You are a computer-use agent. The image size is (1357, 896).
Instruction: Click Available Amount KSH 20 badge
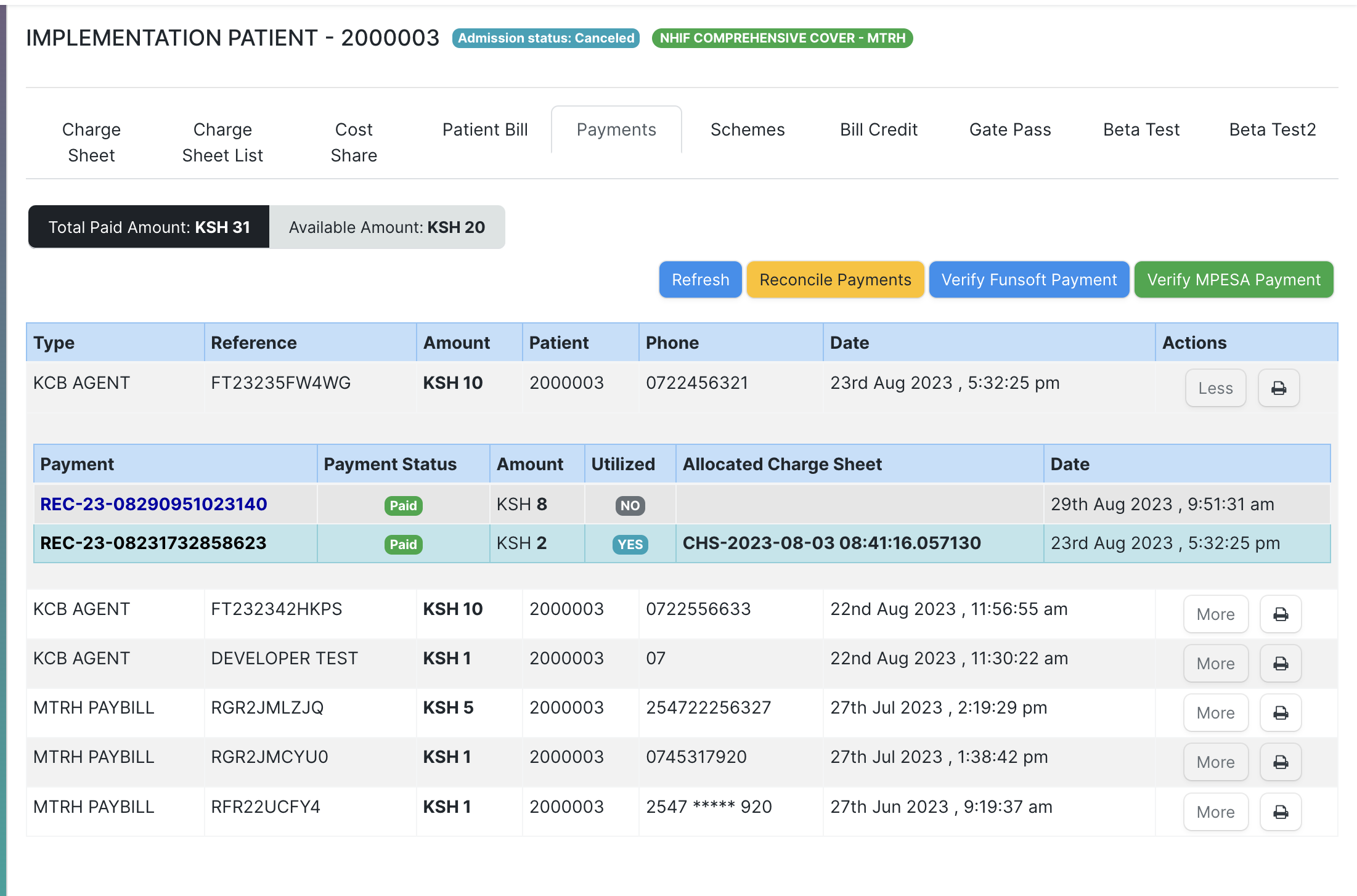(387, 227)
